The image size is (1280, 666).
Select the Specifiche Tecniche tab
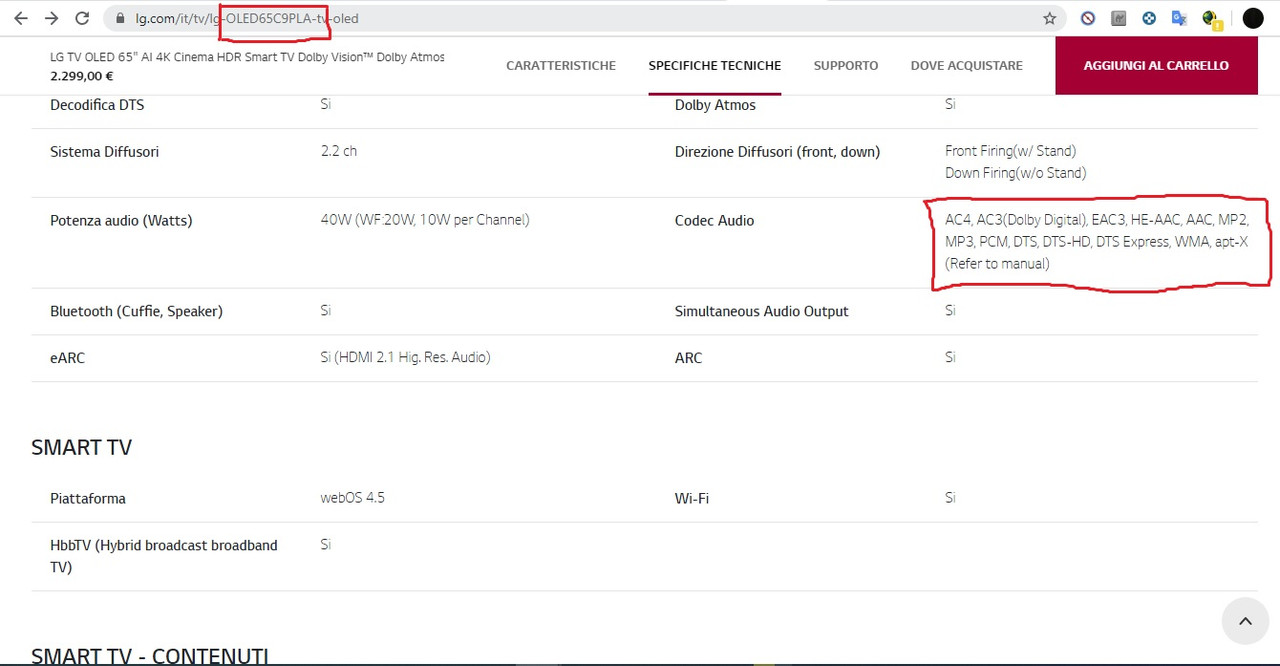714,65
